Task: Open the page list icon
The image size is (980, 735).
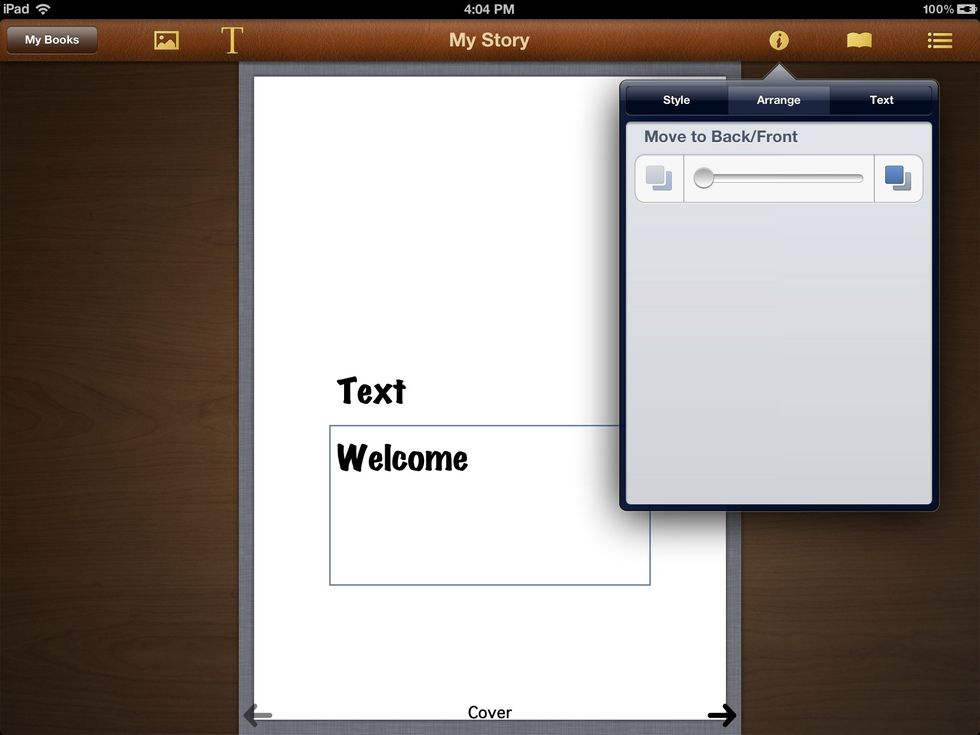Action: (x=938, y=40)
